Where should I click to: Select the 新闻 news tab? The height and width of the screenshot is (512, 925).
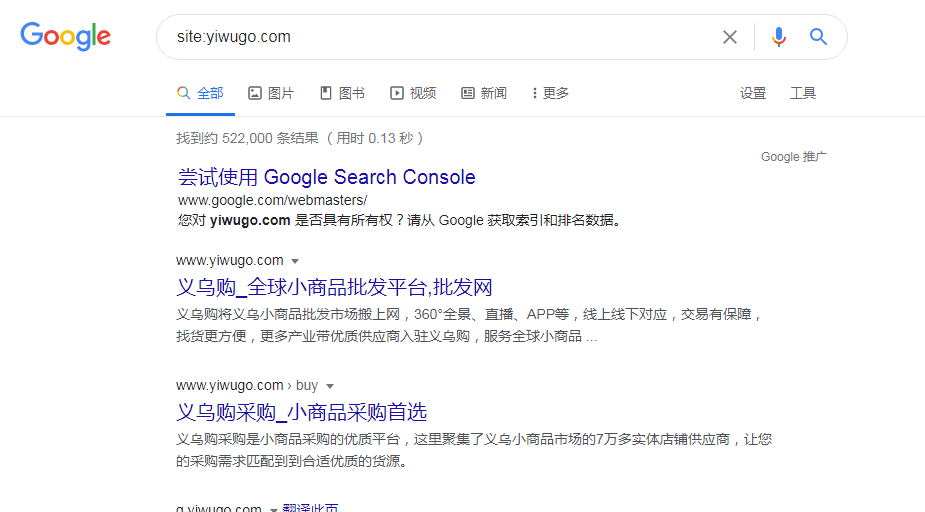[x=484, y=93]
